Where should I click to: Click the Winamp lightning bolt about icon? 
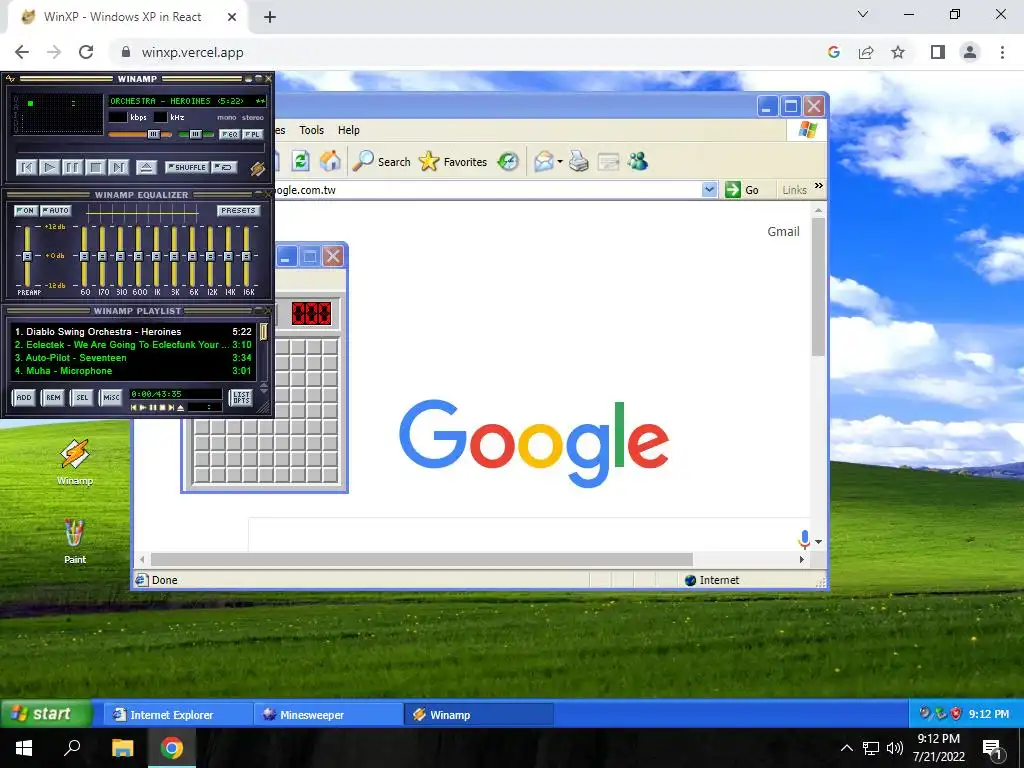click(x=257, y=168)
